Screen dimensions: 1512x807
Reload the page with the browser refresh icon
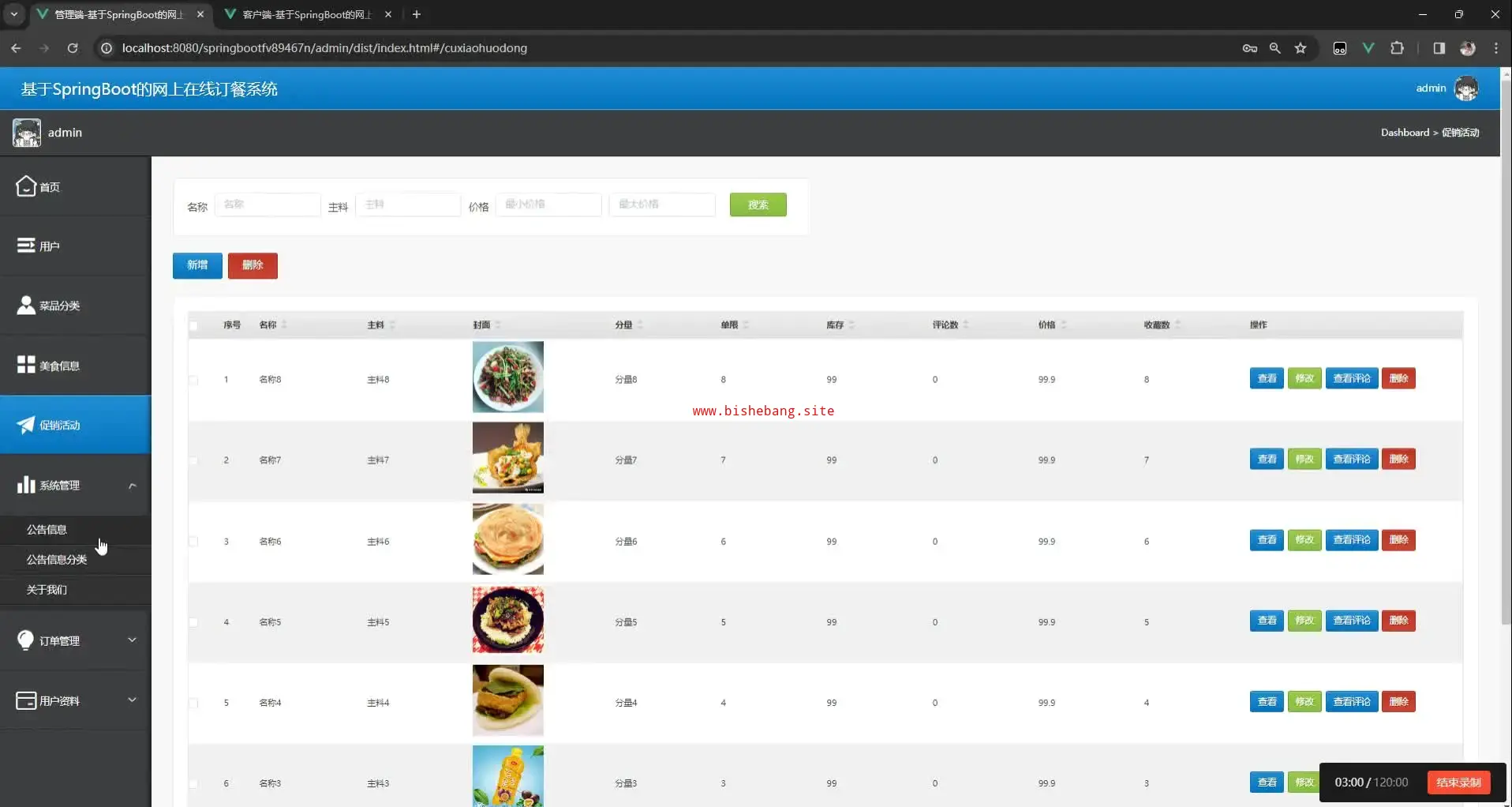pos(73,48)
